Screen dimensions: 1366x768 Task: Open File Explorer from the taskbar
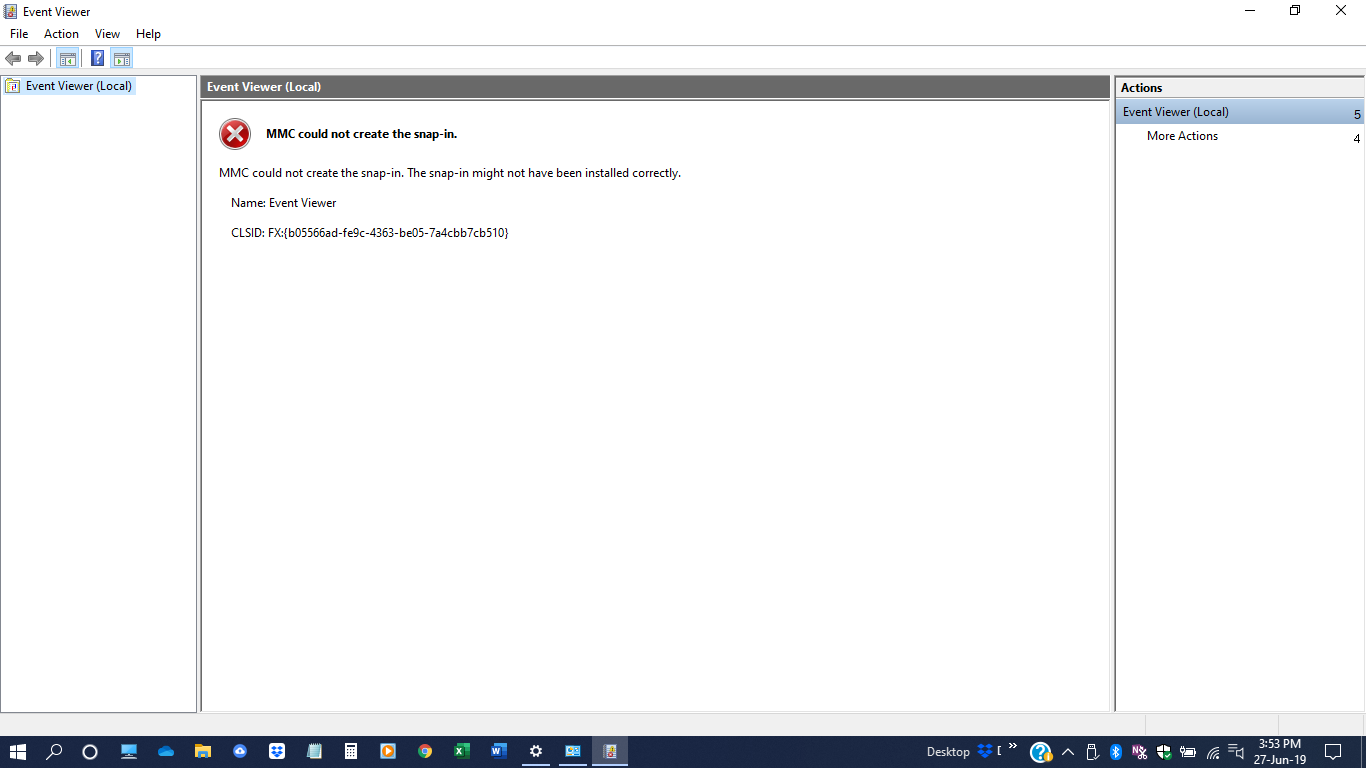point(203,751)
